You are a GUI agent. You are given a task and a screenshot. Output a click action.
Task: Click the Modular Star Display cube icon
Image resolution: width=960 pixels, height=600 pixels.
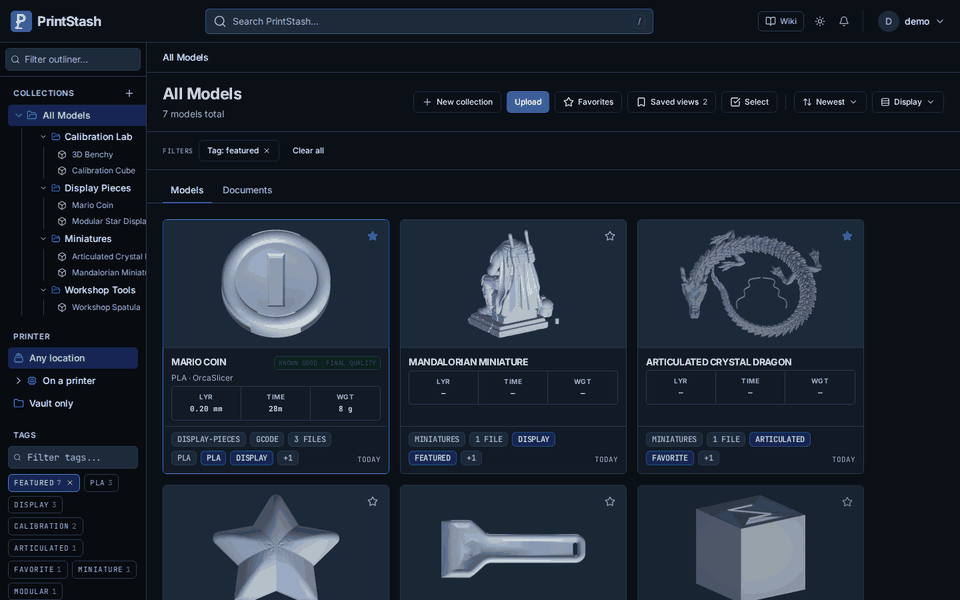pos(62,222)
